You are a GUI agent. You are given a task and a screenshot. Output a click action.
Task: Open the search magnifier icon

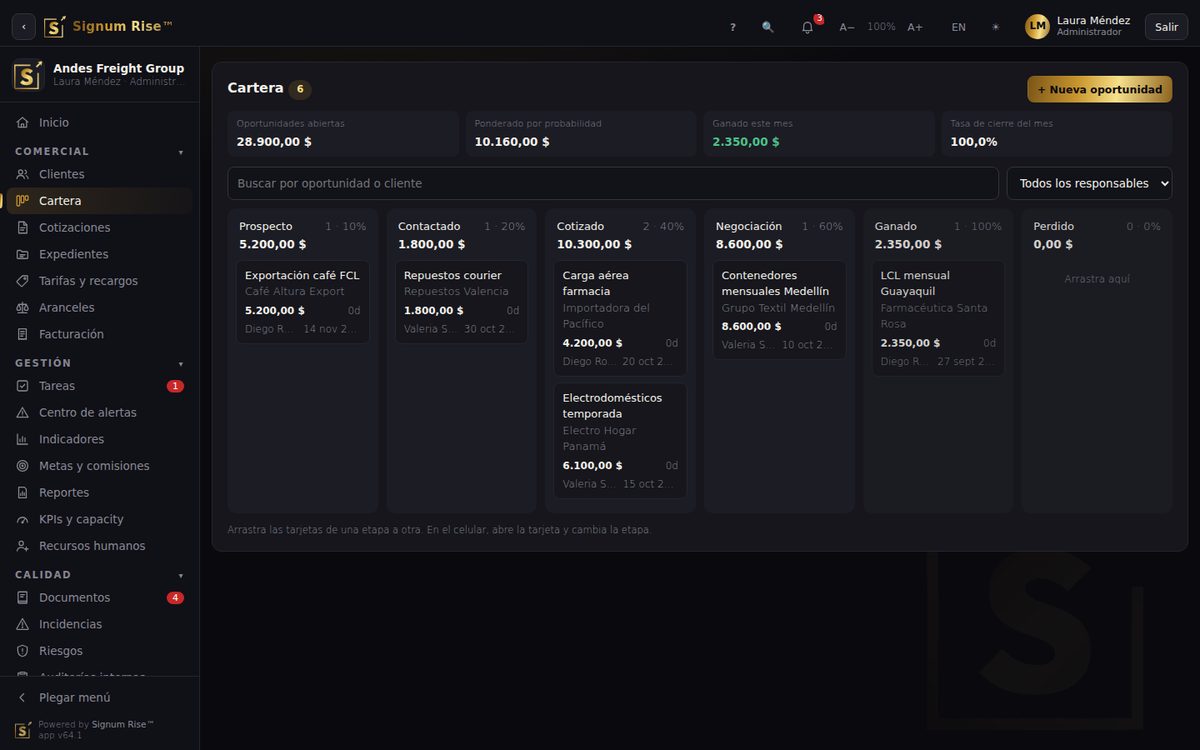coord(768,27)
